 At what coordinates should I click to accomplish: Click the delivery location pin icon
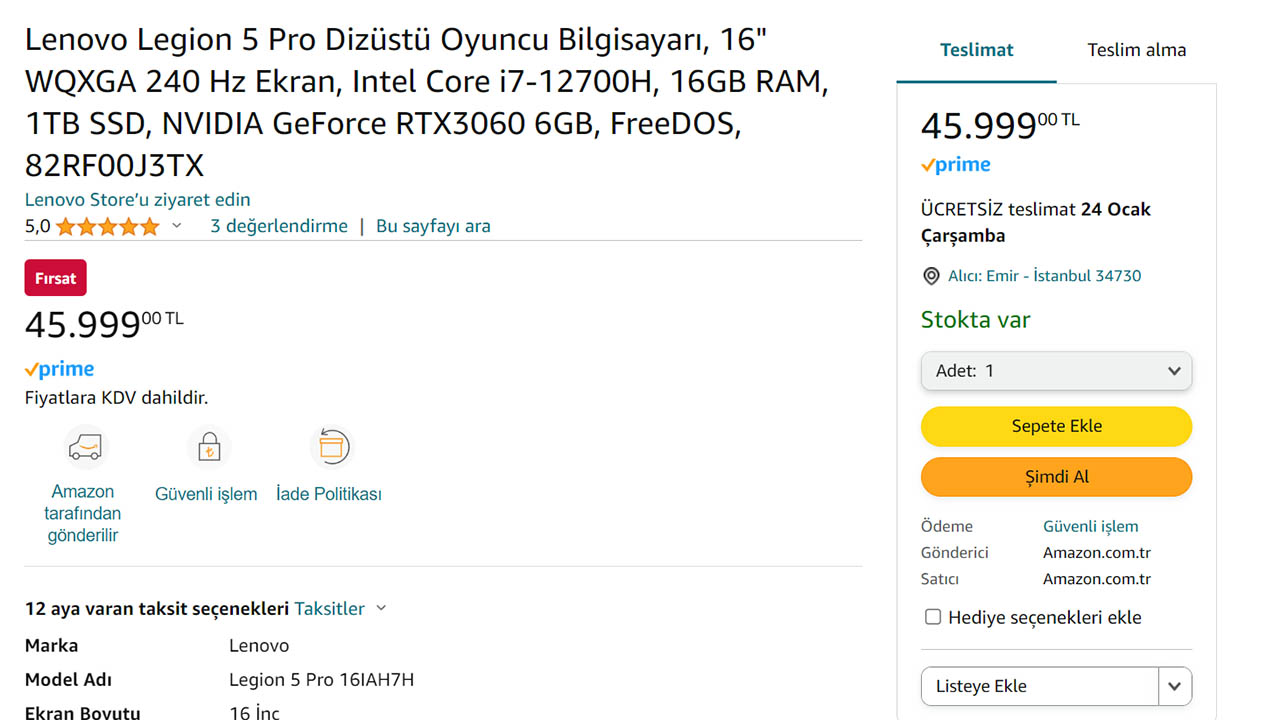point(931,276)
